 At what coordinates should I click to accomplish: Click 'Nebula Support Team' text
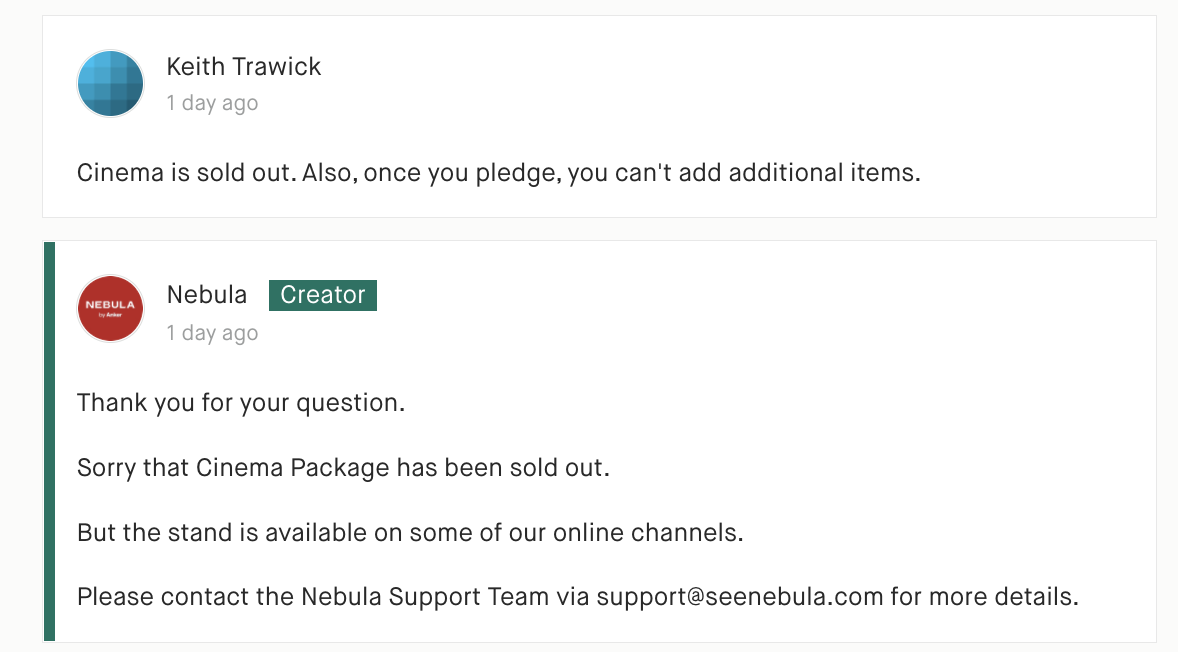pyautogui.click(x=425, y=597)
